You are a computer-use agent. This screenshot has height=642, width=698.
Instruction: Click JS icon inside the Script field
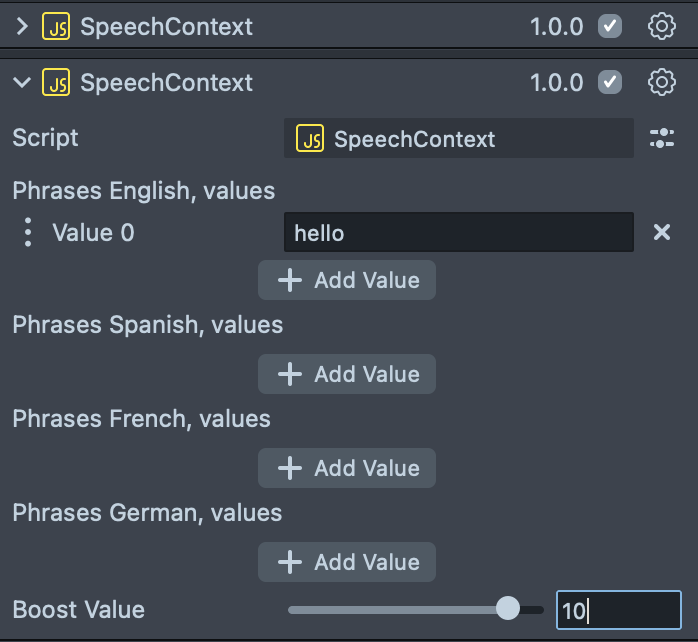click(310, 139)
